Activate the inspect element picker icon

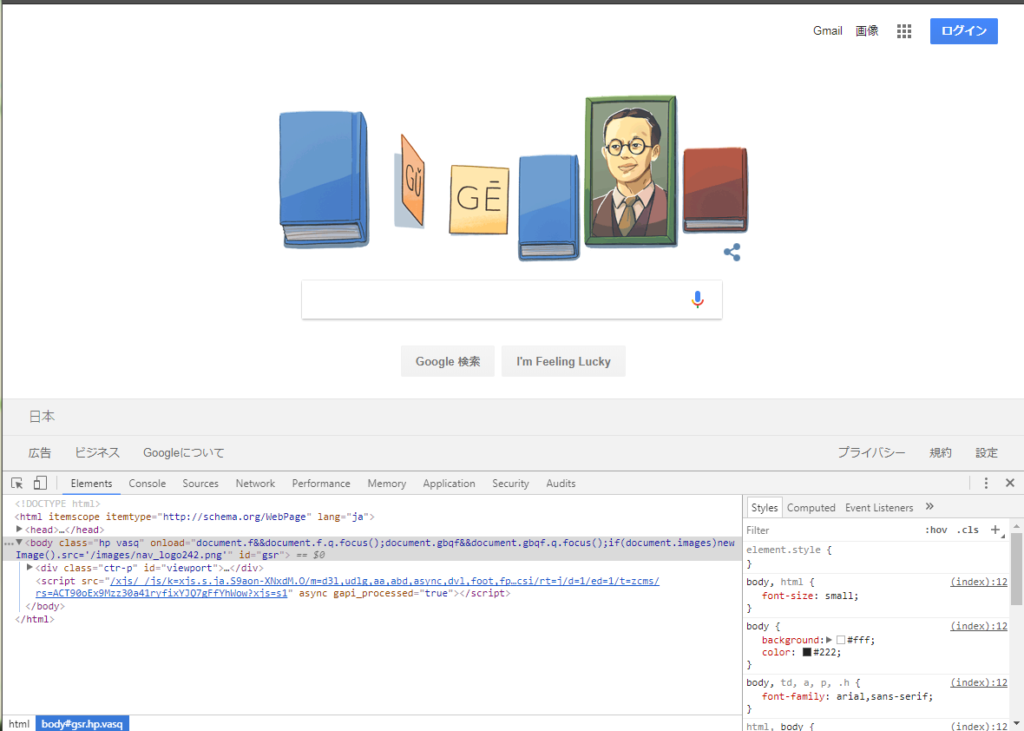pyautogui.click(x=17, y=483)
